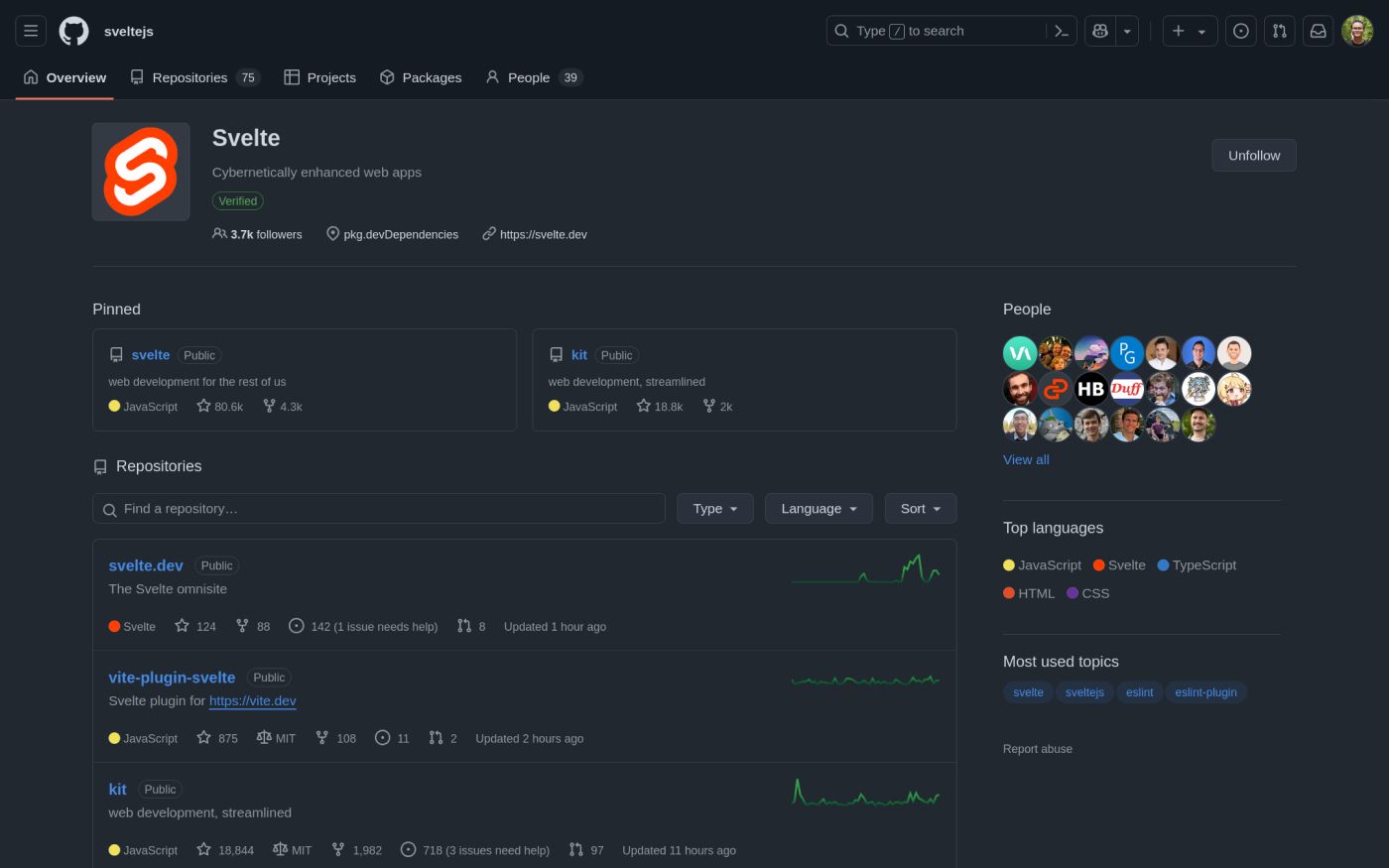Open the Issues icon in header

tap(1240, 31)
